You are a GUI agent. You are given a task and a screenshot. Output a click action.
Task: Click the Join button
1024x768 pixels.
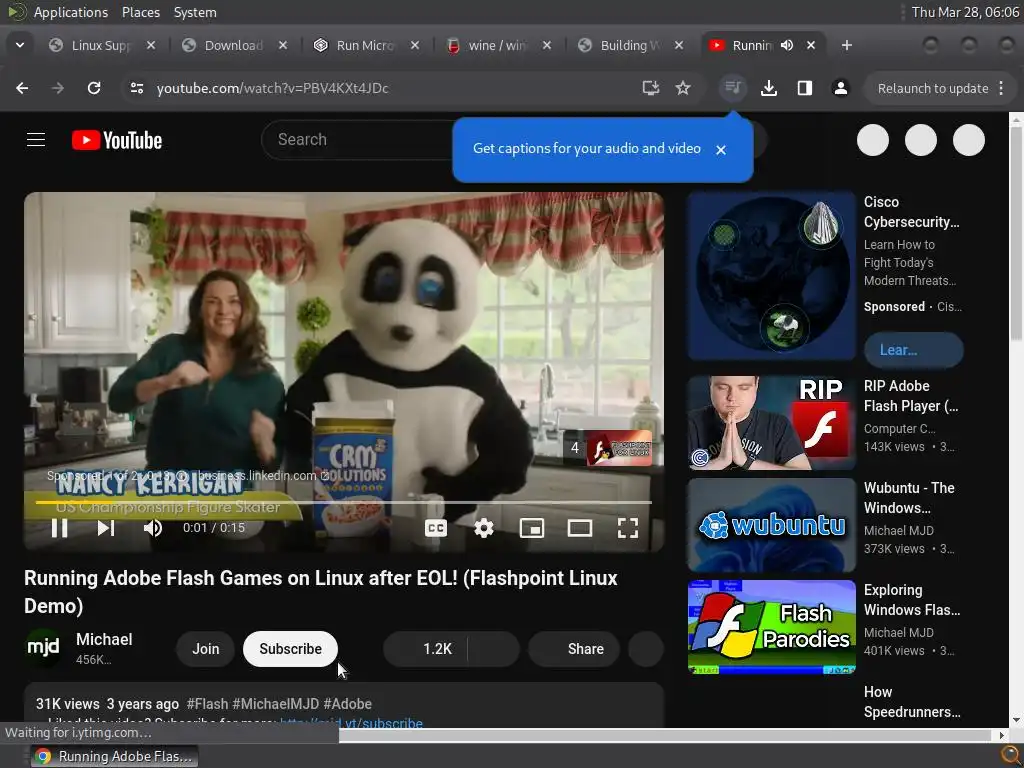coord(205,648)
